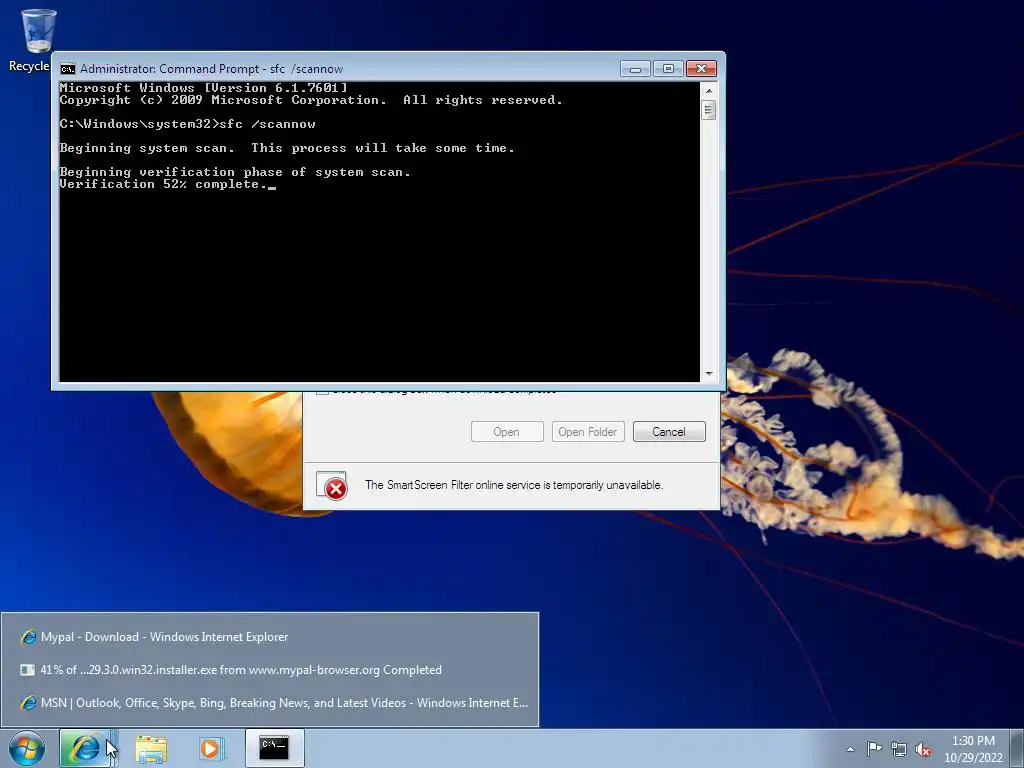Click the Show desktop strip
This screenshot has width=1024, height=768.
tap(1018, 748)
